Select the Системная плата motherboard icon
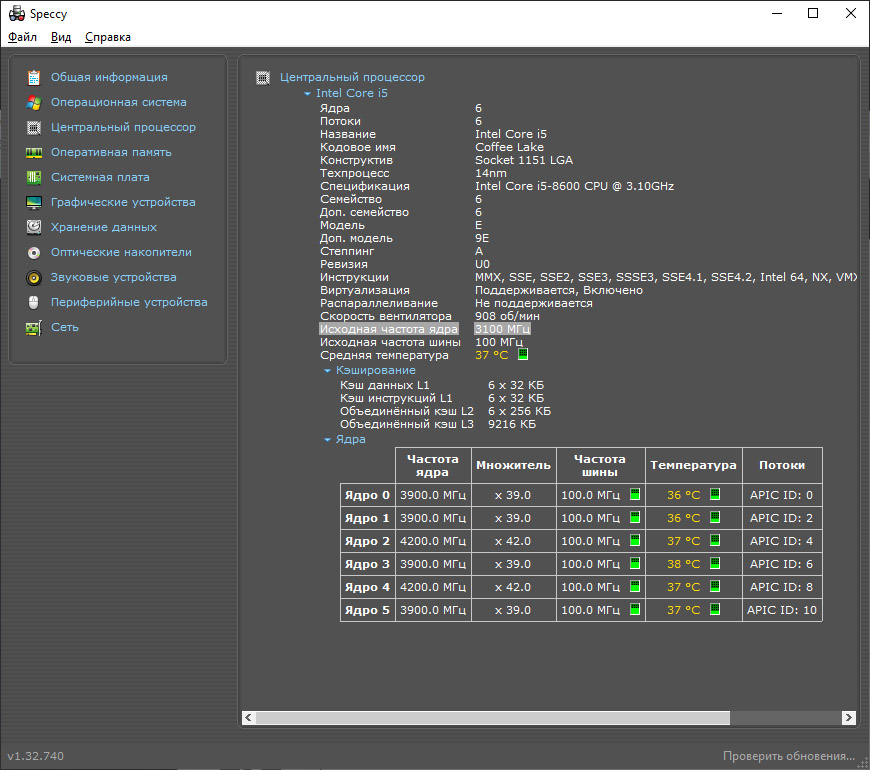Viewport: 870px width, 770px height. click(34, 177)
